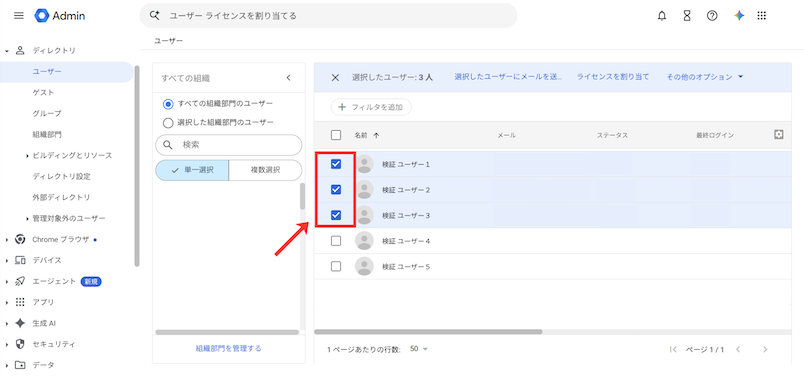Viewport: 804px width, 380px height.
Task: Expand the デバイス section arrow
Action: [x=7, y=261]
